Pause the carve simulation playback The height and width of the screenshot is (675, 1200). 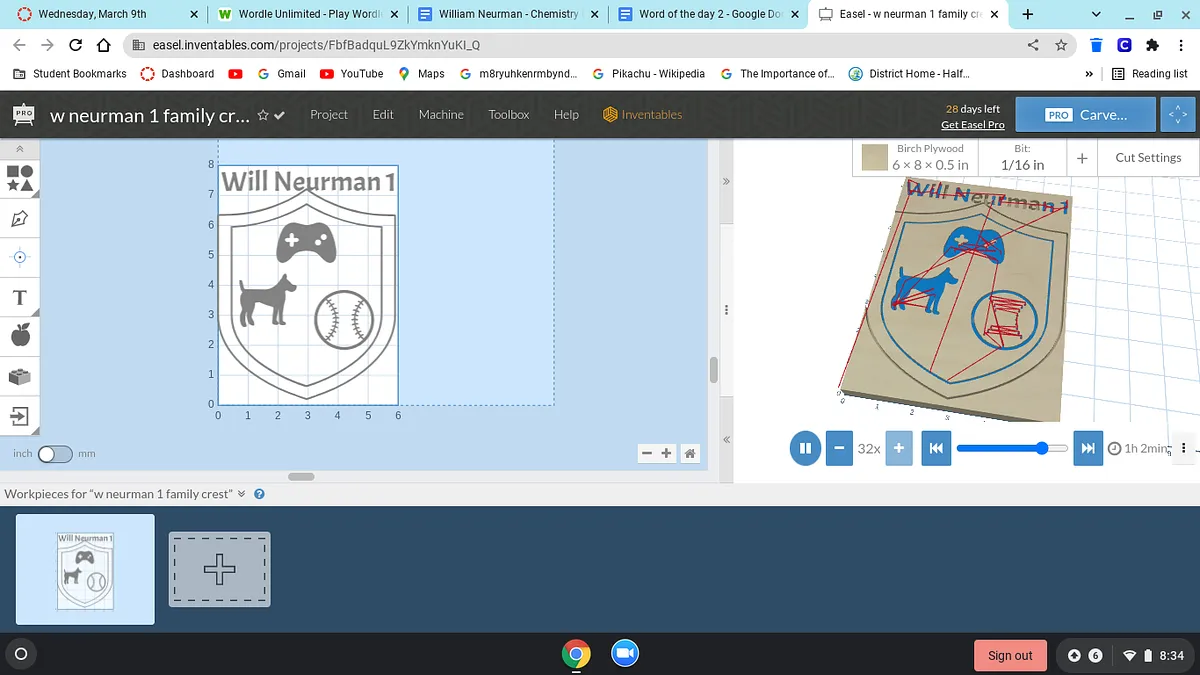[x=805, y=448]
